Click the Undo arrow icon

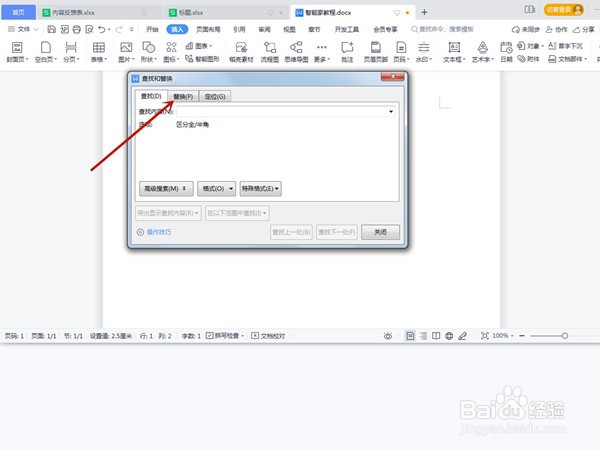pos(101,29)
